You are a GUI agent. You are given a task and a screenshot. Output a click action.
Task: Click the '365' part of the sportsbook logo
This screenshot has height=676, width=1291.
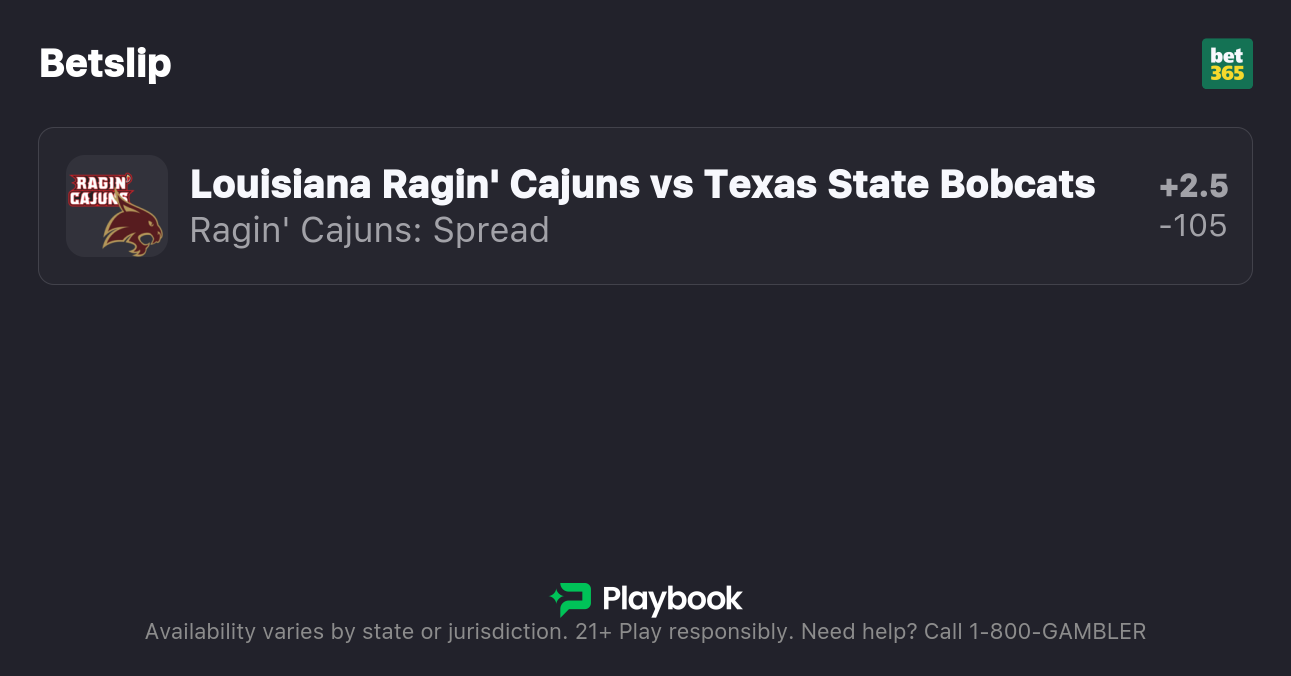[x=1227, y=74]
